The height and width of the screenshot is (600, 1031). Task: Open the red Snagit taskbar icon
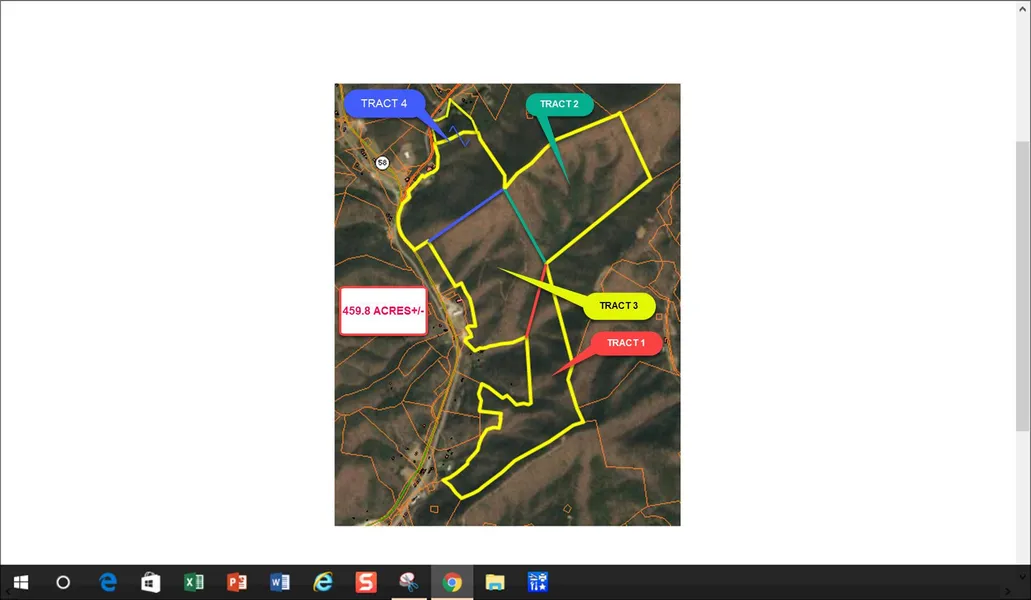pos(366,582)
